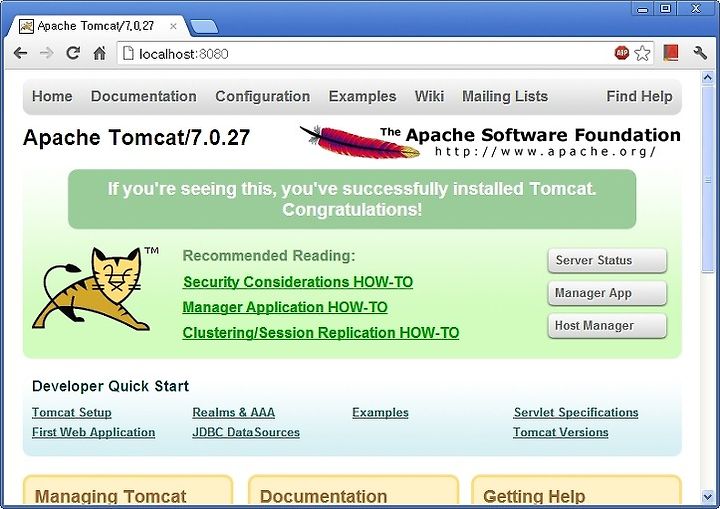Click the Manager App button

coord(607,293)
